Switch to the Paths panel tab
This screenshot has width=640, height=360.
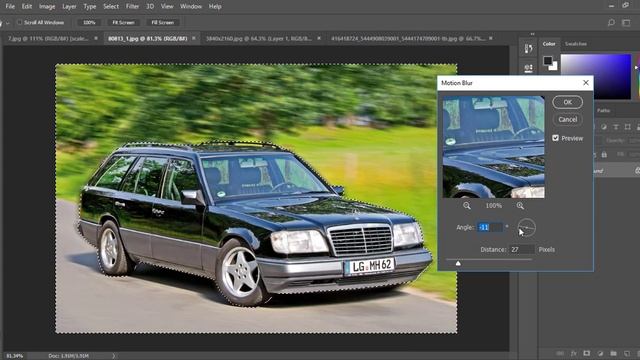click(603, 111)
